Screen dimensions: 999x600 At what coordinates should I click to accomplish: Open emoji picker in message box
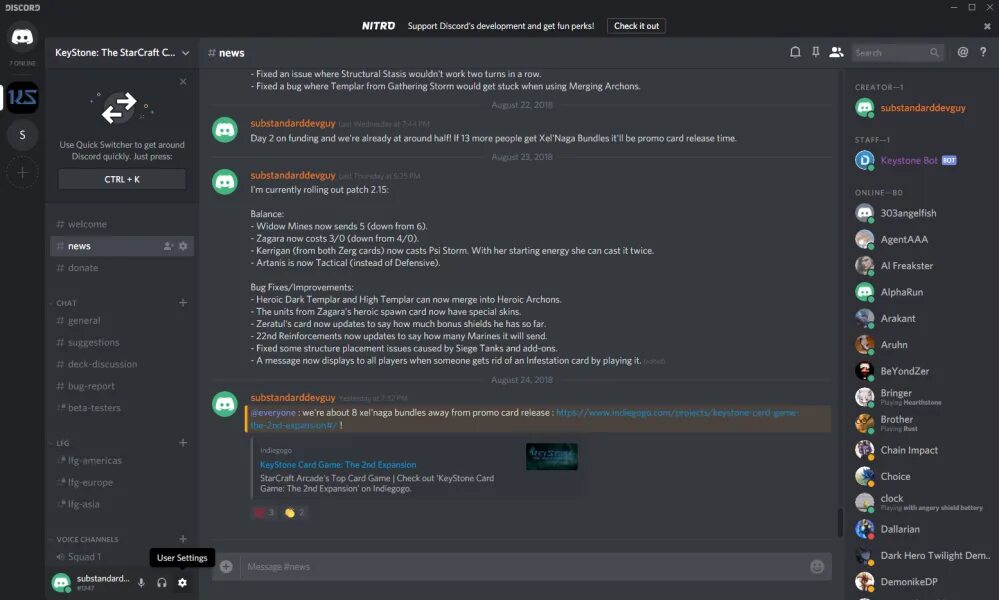click(817, 566)
